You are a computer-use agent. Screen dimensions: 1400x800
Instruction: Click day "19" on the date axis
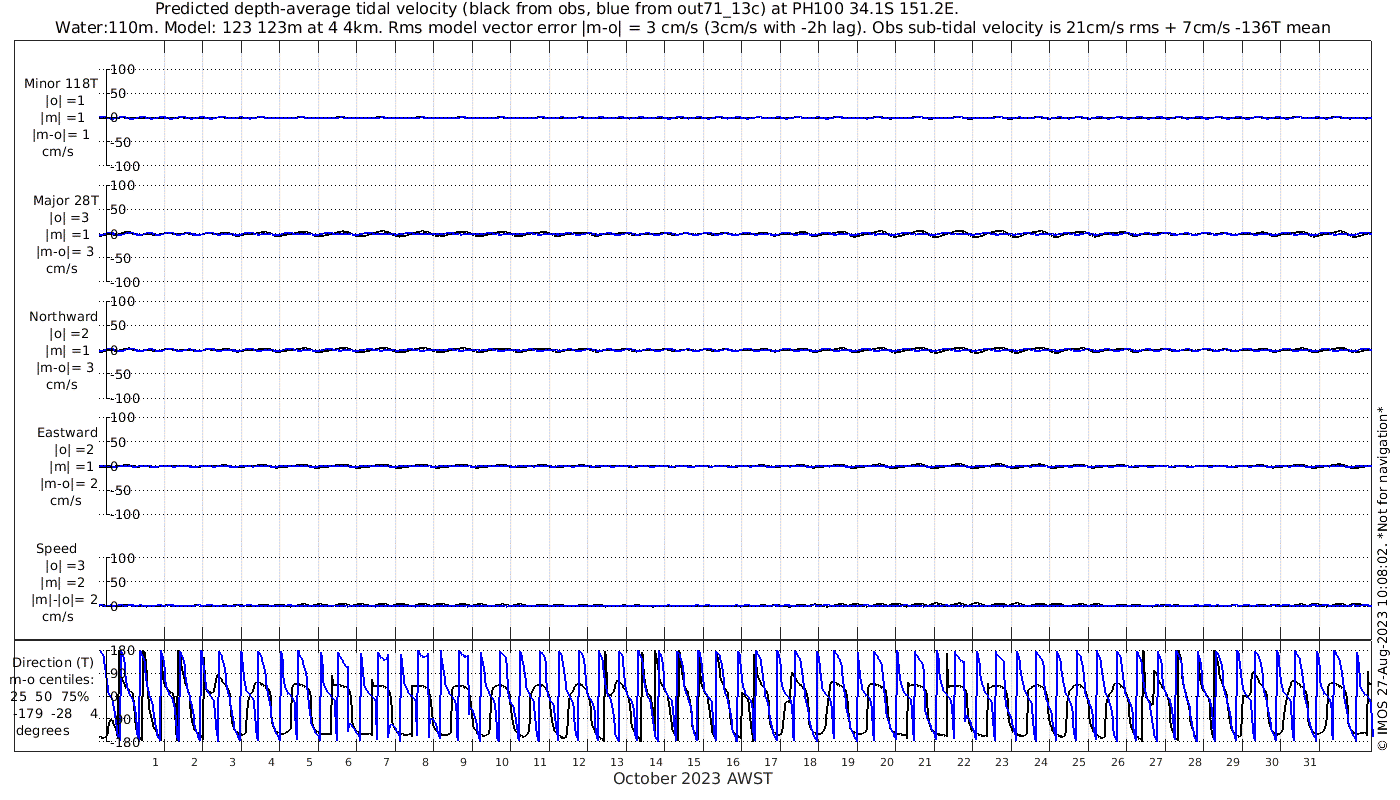pos(848,762)
